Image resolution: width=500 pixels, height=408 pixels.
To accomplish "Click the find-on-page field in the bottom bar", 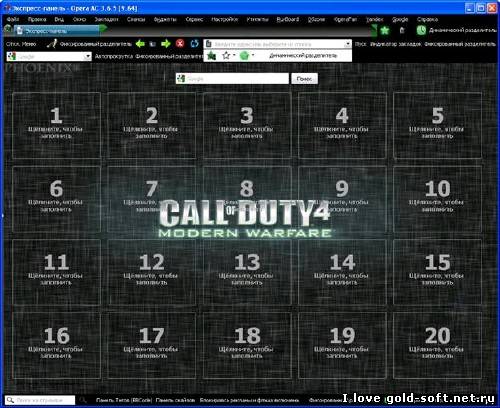I will click(40, 399).
